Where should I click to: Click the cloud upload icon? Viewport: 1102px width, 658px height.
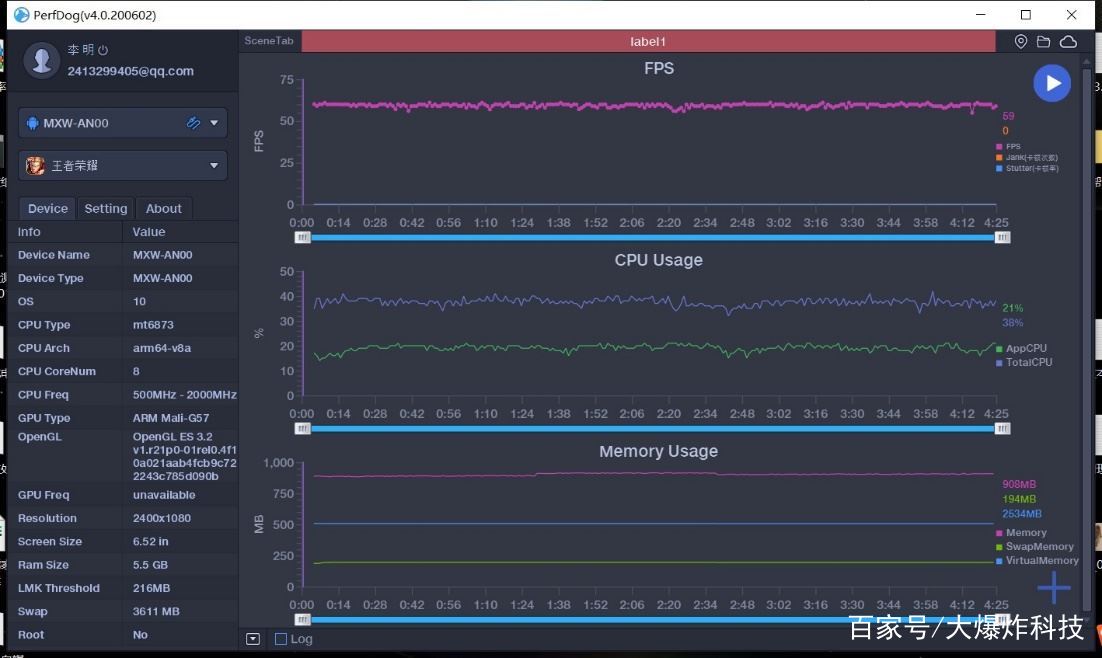1067,42
